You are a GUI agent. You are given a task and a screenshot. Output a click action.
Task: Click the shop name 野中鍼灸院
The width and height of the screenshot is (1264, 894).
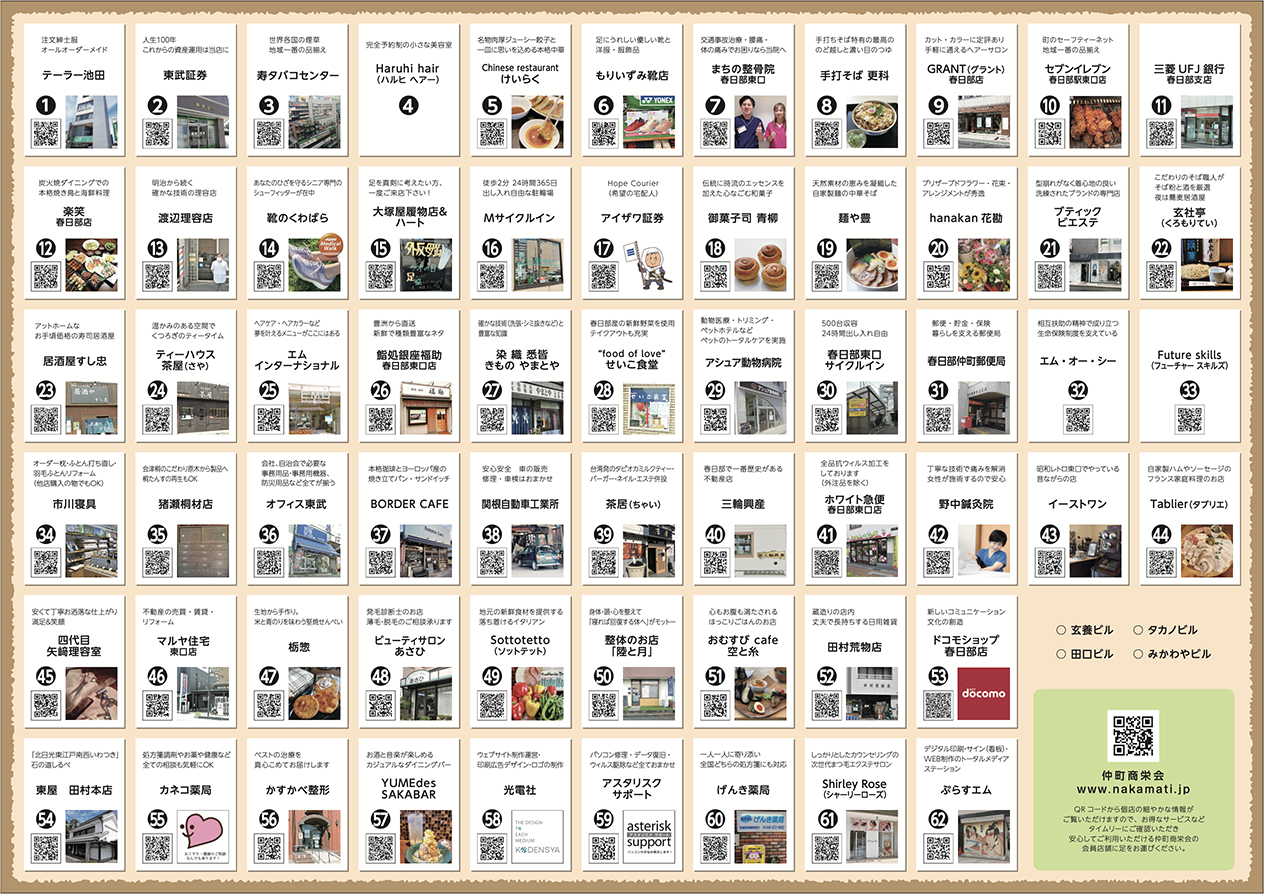[x=965, y=504]
